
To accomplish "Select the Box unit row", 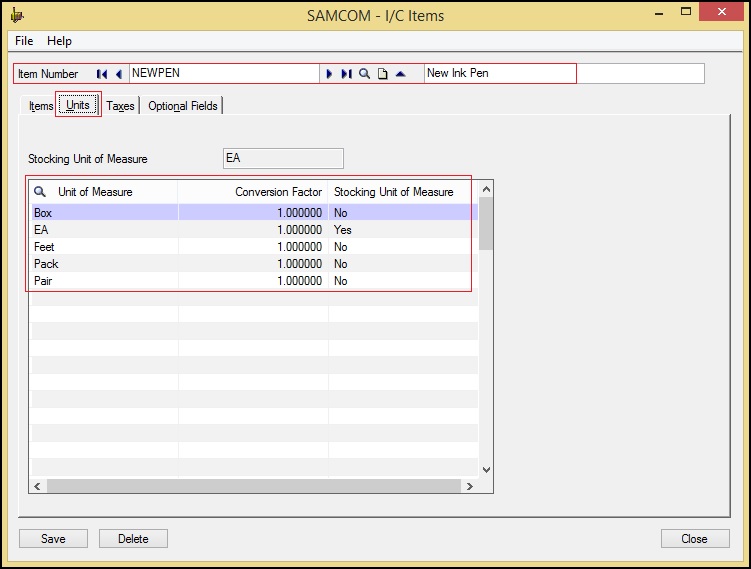I will click(x=254, y=213).
